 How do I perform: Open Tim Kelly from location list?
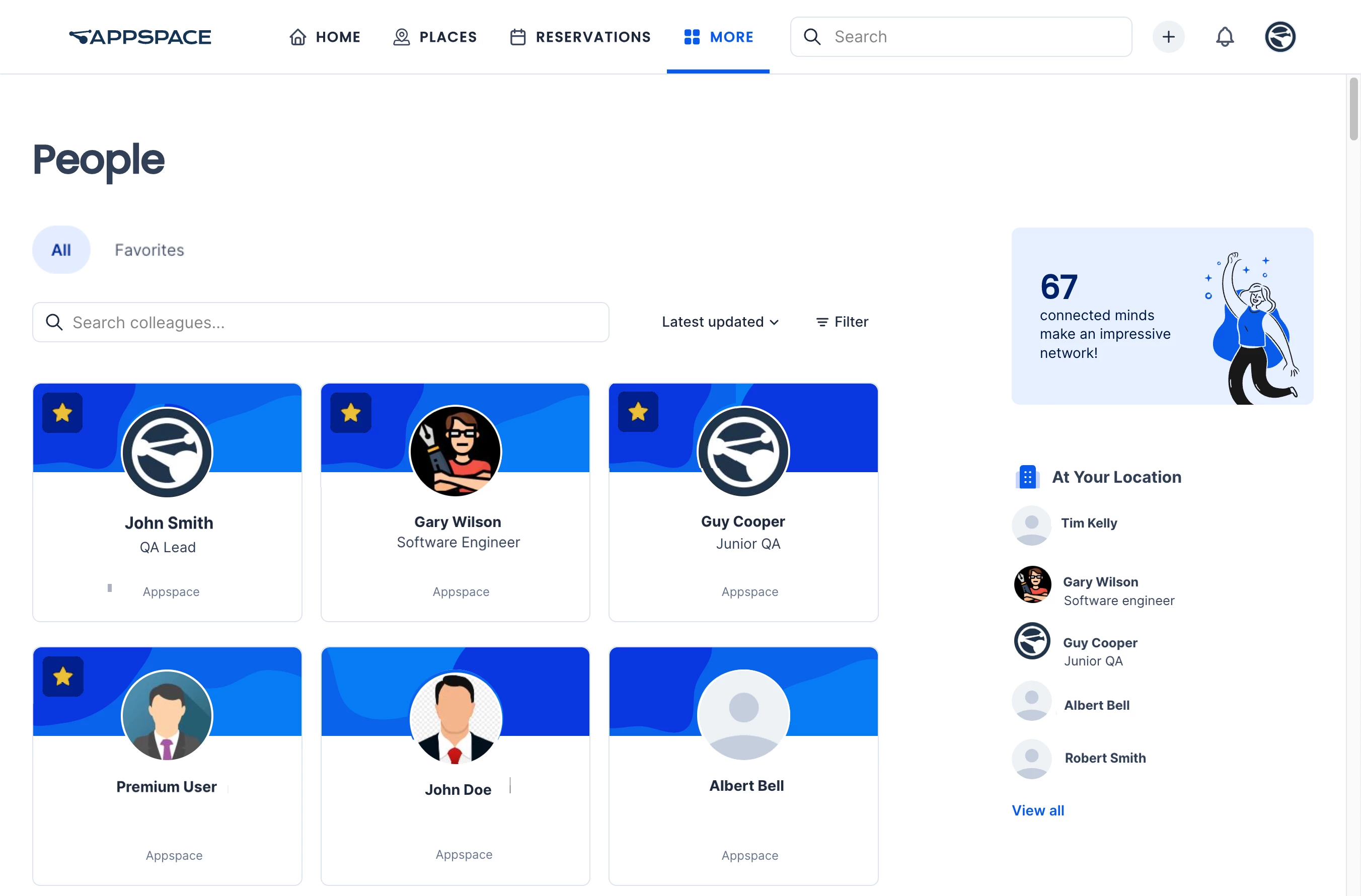(1088, 523)
